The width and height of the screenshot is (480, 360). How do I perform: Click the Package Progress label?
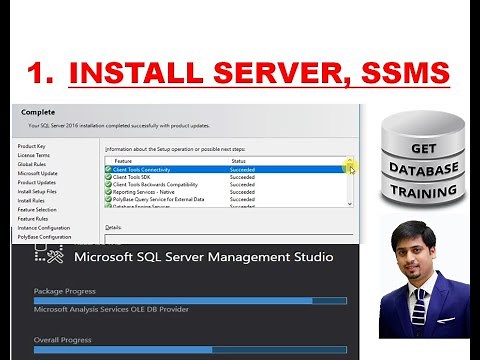point(65,291)
